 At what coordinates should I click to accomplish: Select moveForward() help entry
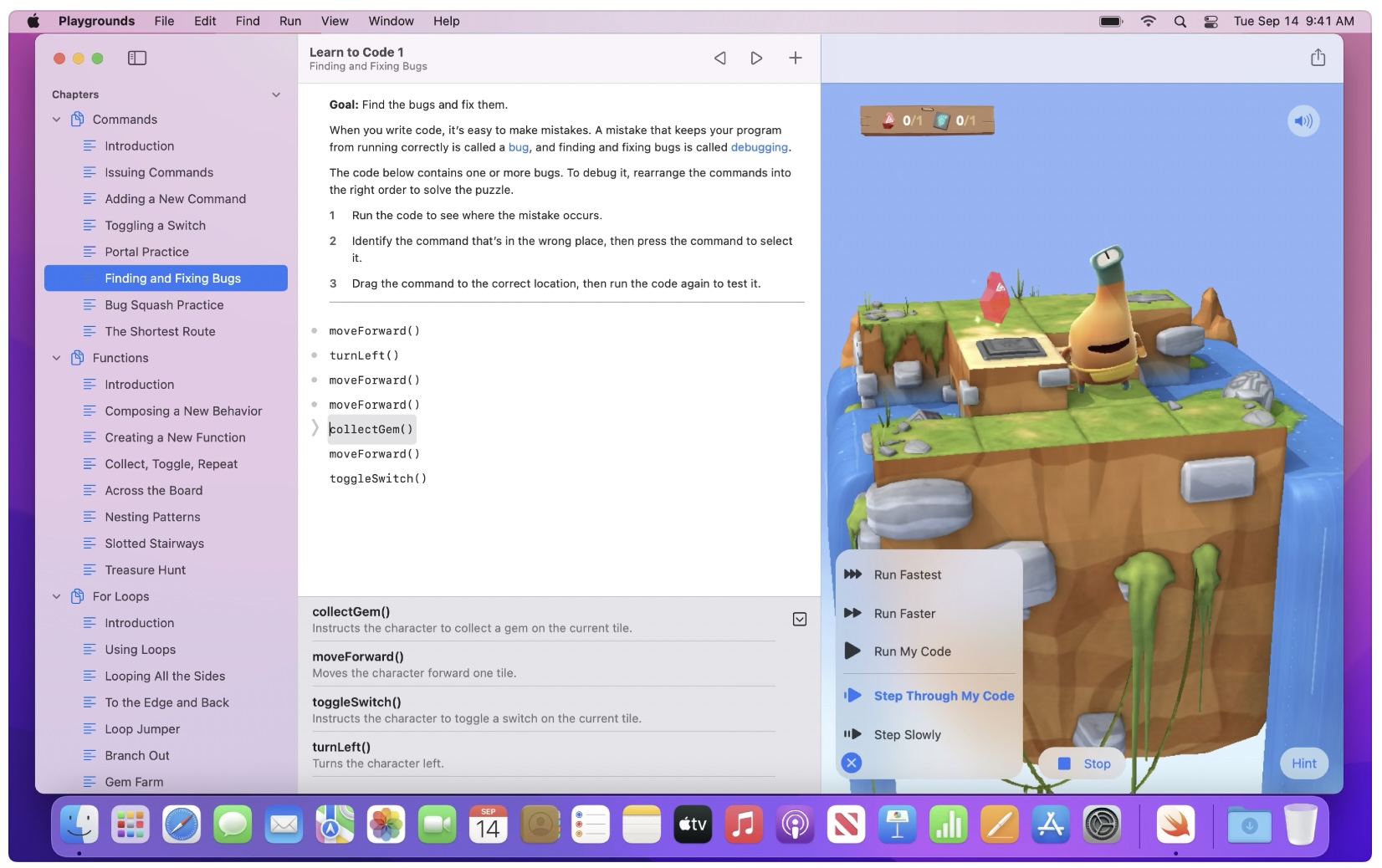(x=543, y=664)
